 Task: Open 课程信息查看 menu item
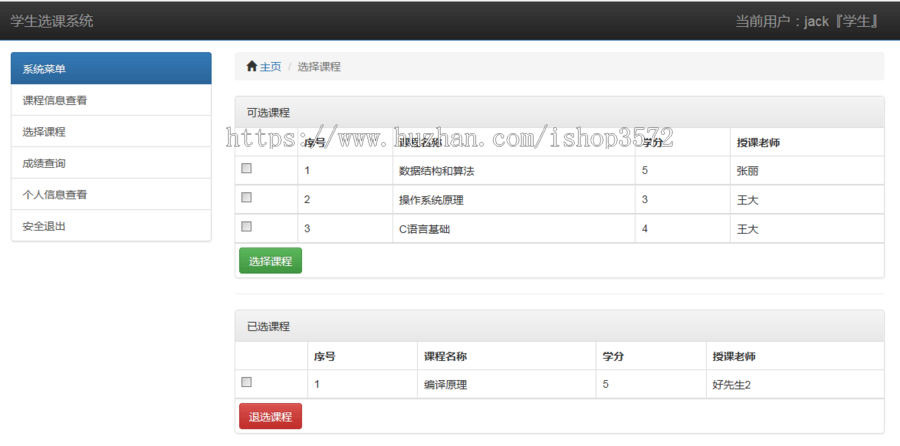[111, 100]
